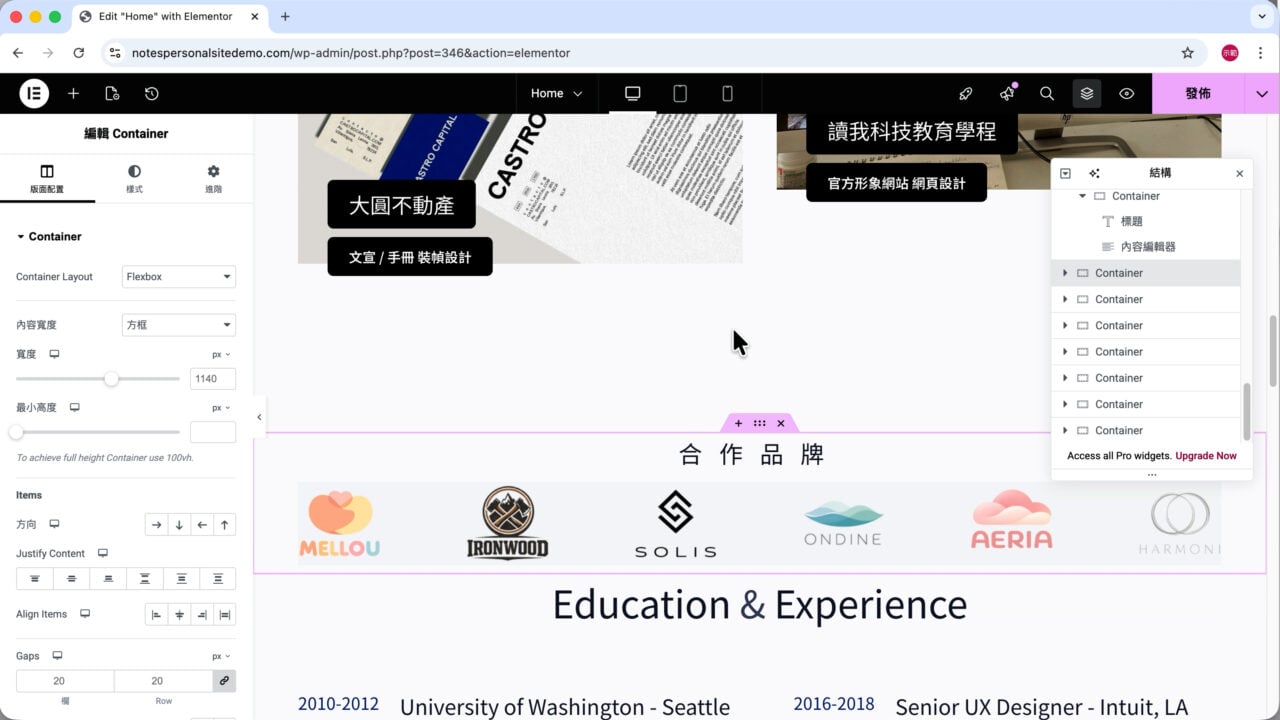The height and width of the screenshot is (720, 1280).
Task: Set Align Items to center
Action: coord(179,614)
